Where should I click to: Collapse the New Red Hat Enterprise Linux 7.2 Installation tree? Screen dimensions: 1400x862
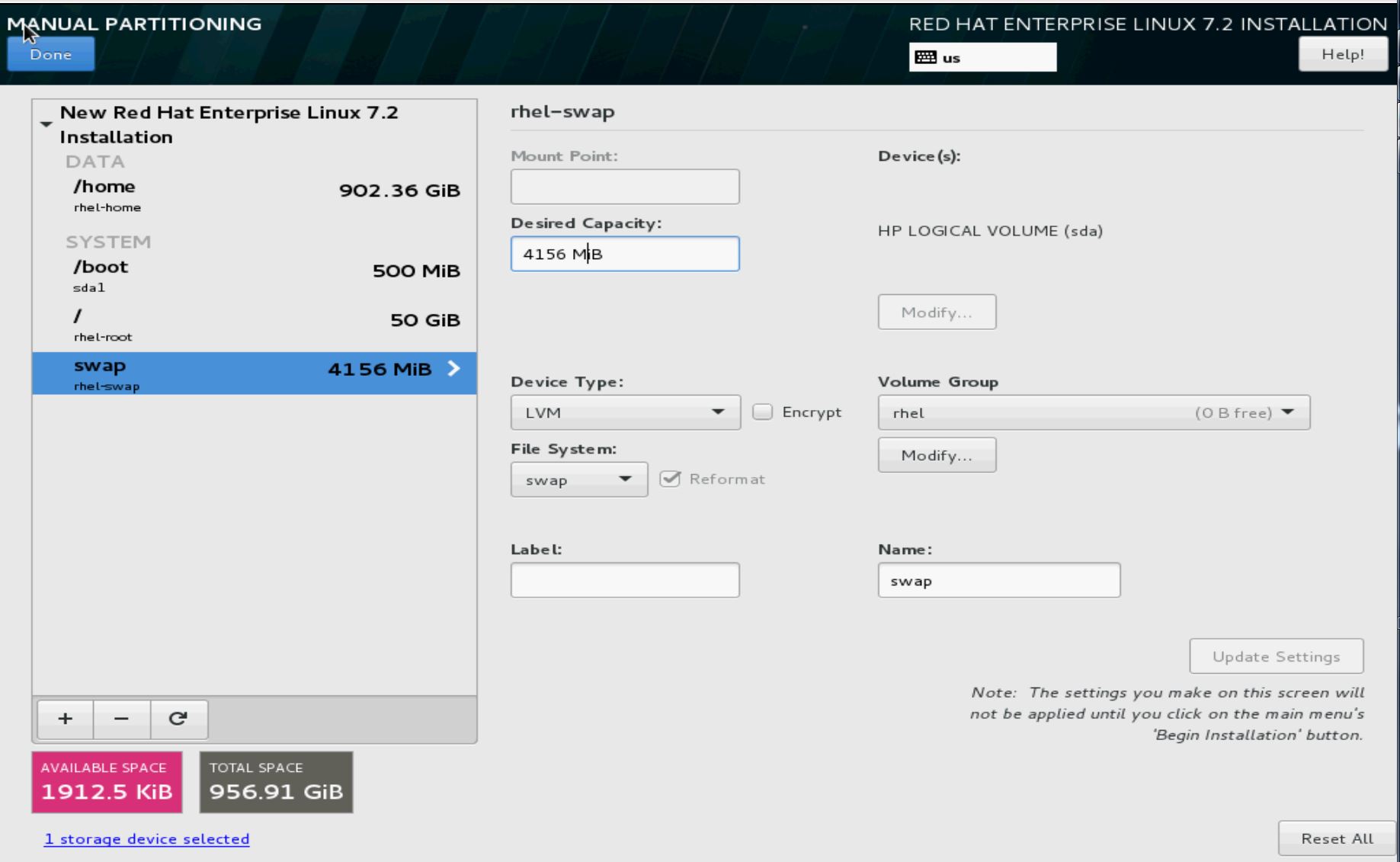(46, 124)
